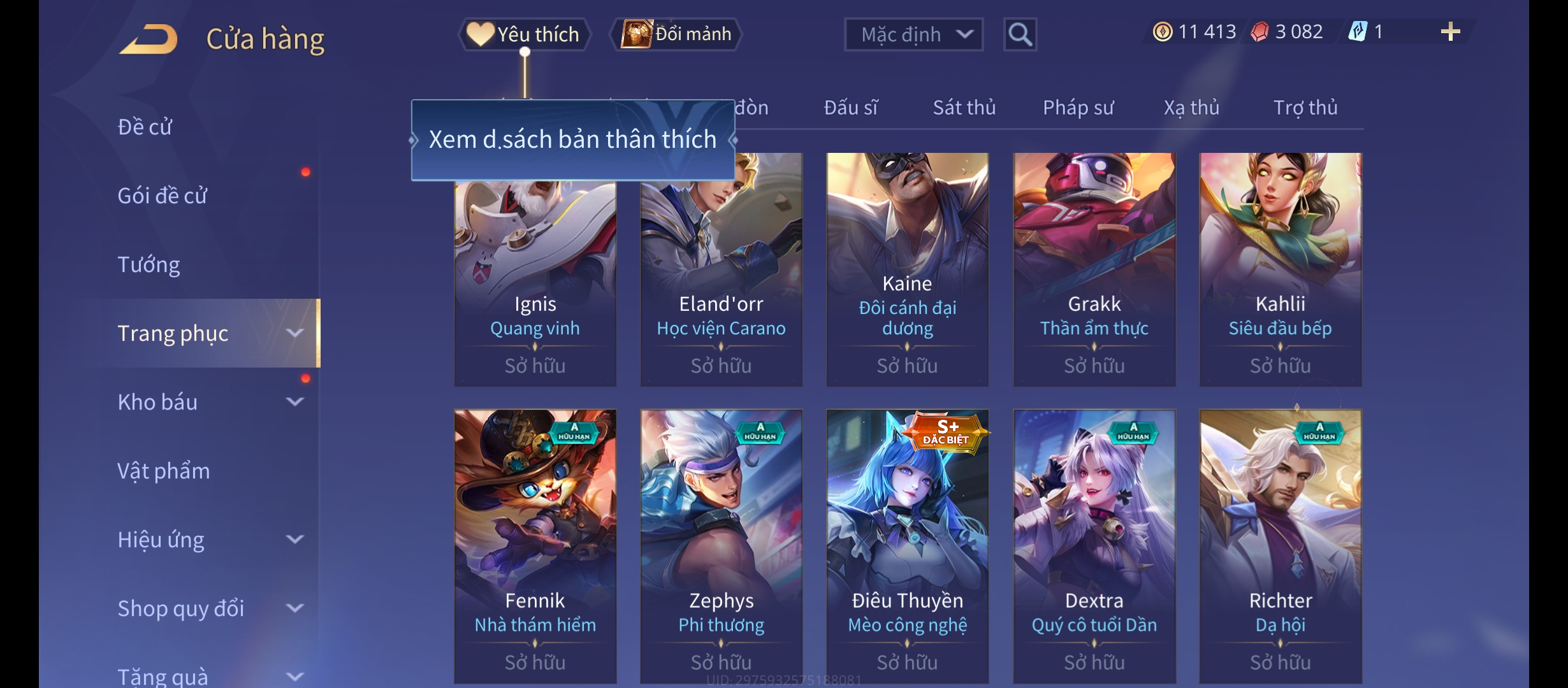Screen dimensions: 1568x688
Task: Expand the Shop quy đổi chevron
Action: point(295,608)
